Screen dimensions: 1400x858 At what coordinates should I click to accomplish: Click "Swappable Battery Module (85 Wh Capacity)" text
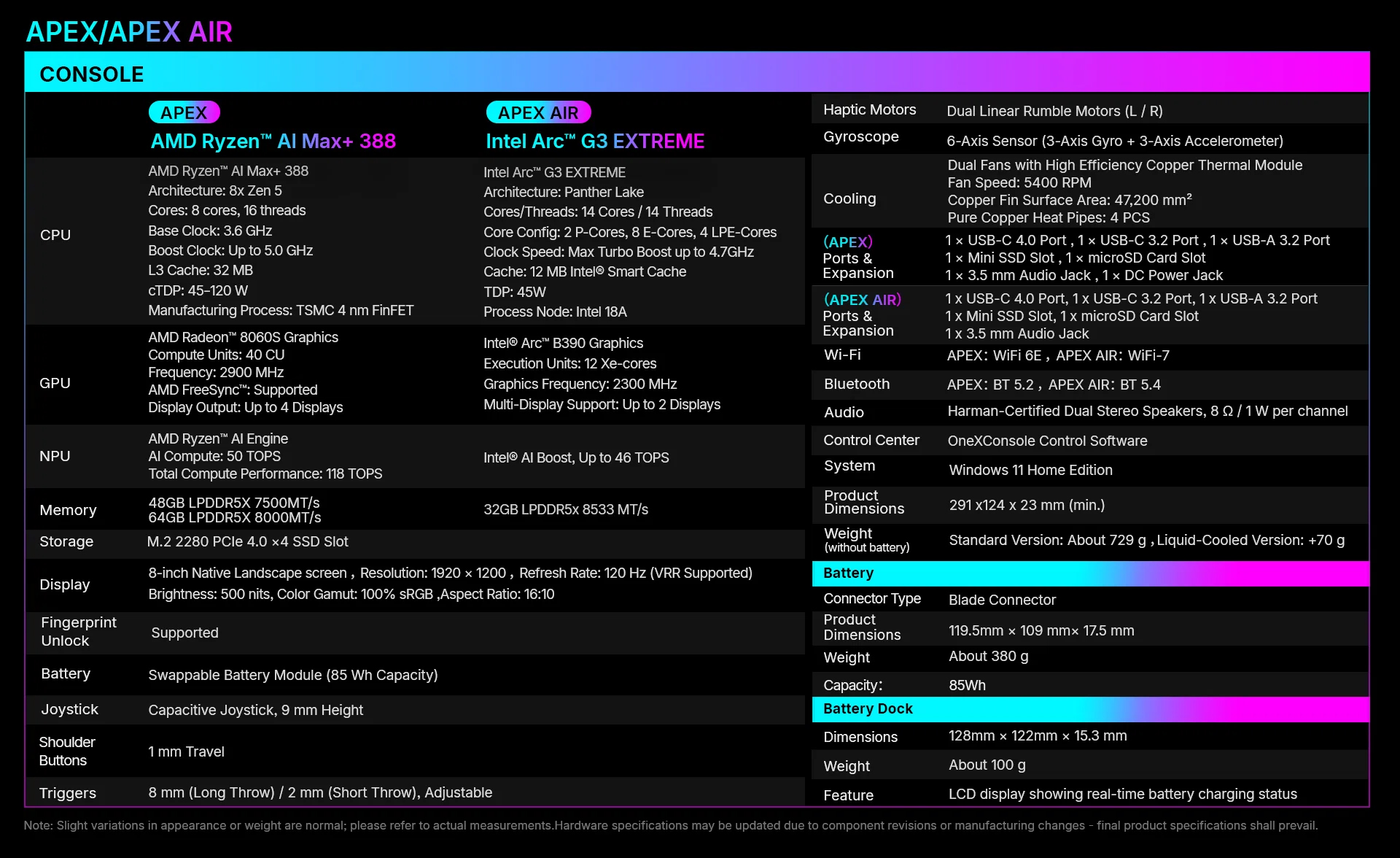[293, 675]
